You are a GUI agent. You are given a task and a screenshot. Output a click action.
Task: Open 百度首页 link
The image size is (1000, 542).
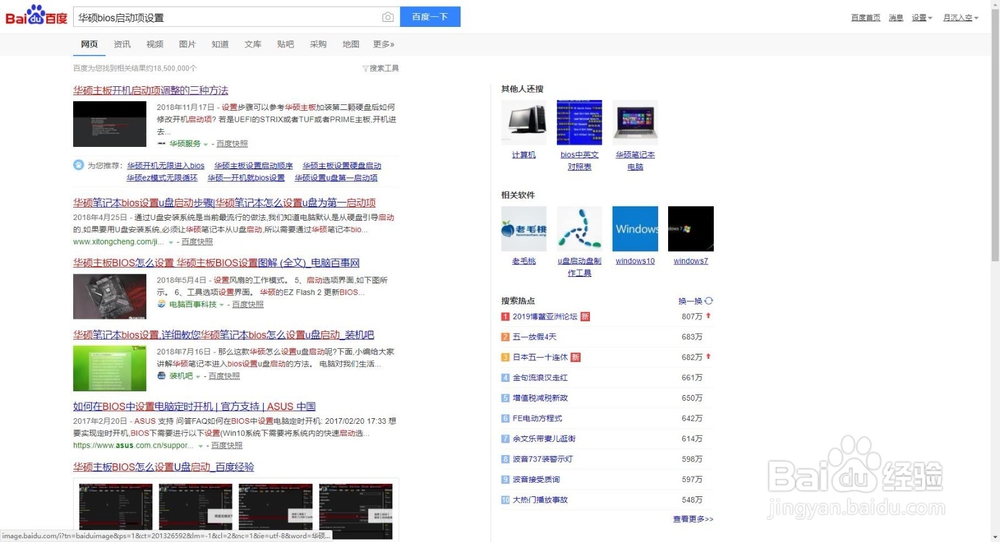[x=865, y=18]
